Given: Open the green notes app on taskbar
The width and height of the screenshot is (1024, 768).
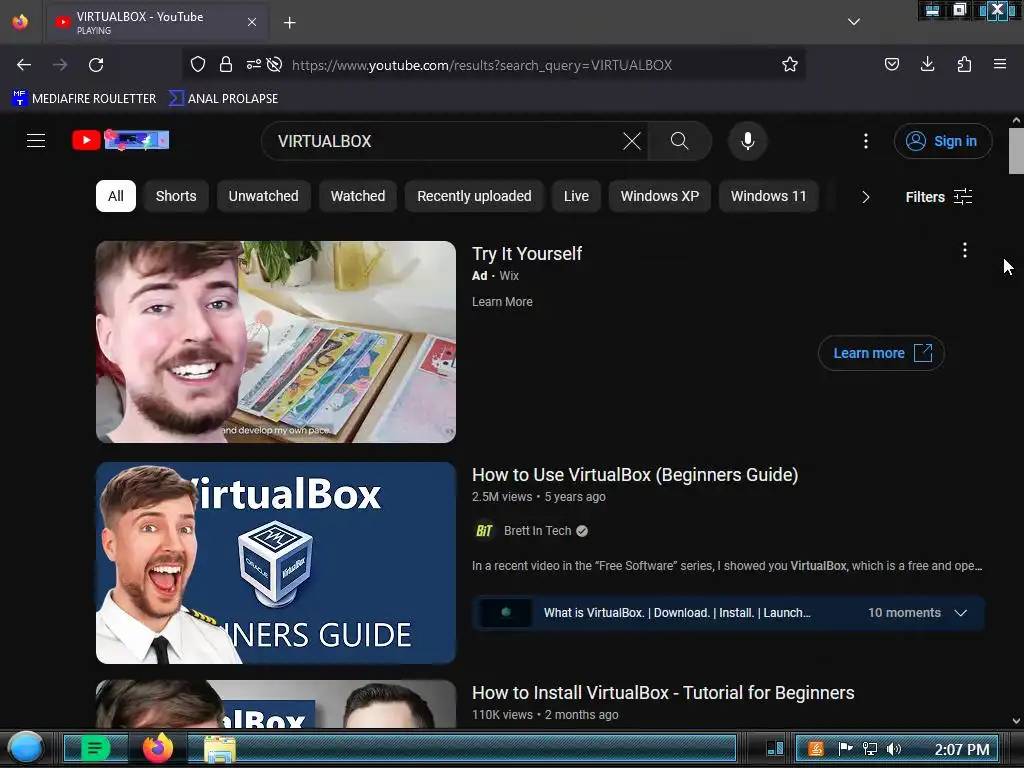Looking at the screenshot, I should 95,748.
